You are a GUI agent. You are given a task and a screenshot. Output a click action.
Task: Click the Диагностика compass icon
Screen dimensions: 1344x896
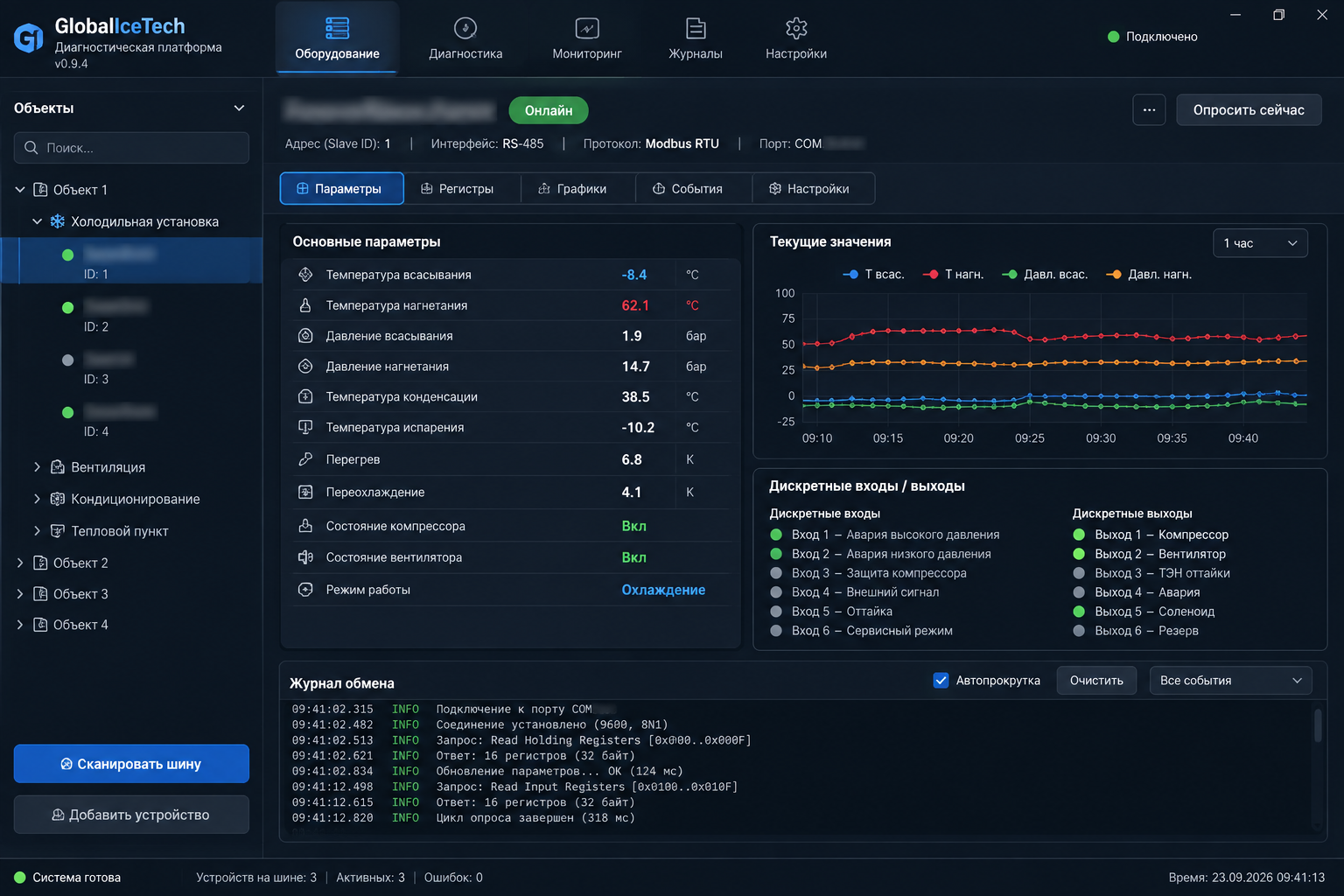[465, 28]
